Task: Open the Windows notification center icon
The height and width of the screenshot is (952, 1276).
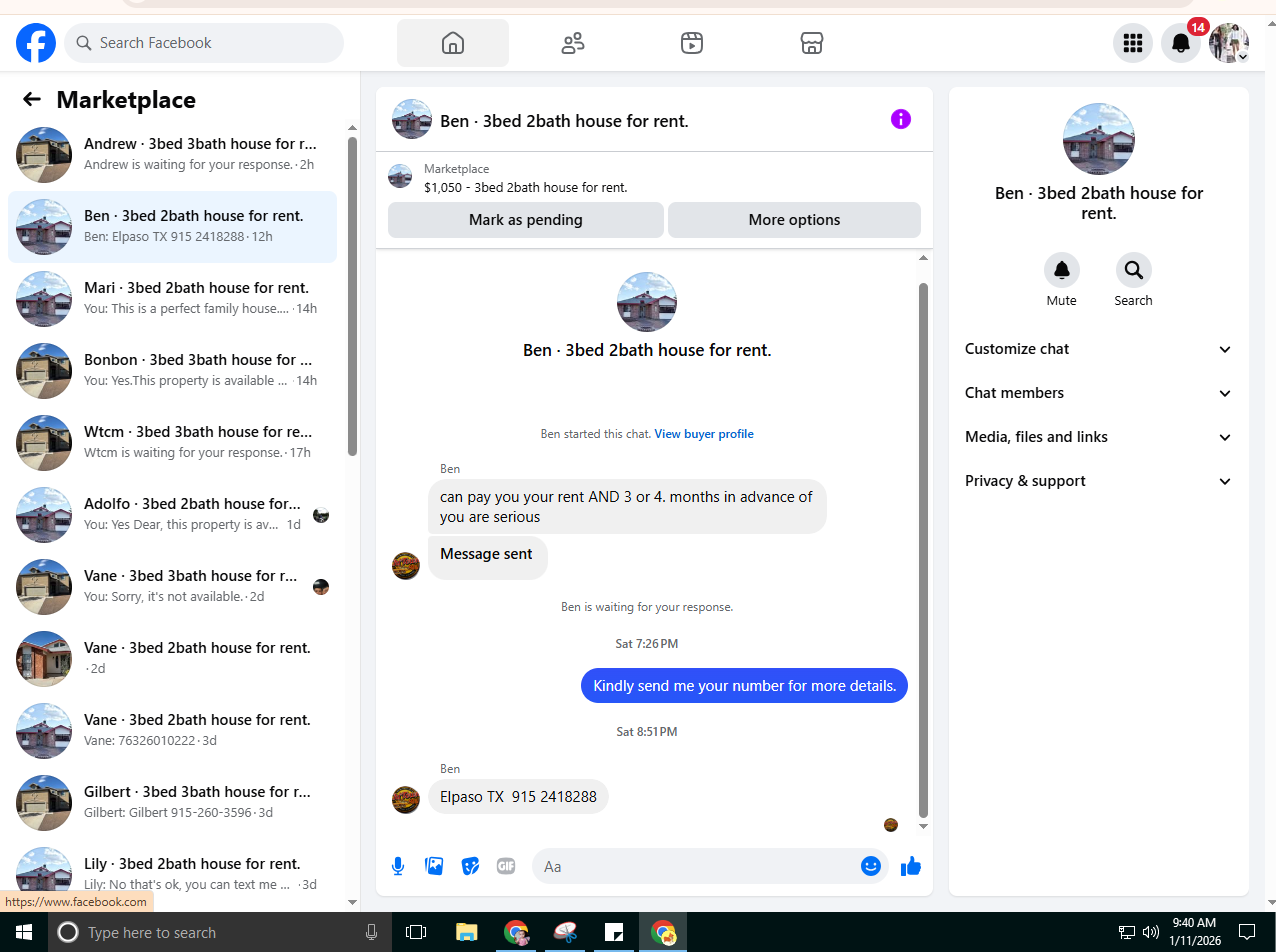Action: pyautogui.click(x=1247, y=932)
